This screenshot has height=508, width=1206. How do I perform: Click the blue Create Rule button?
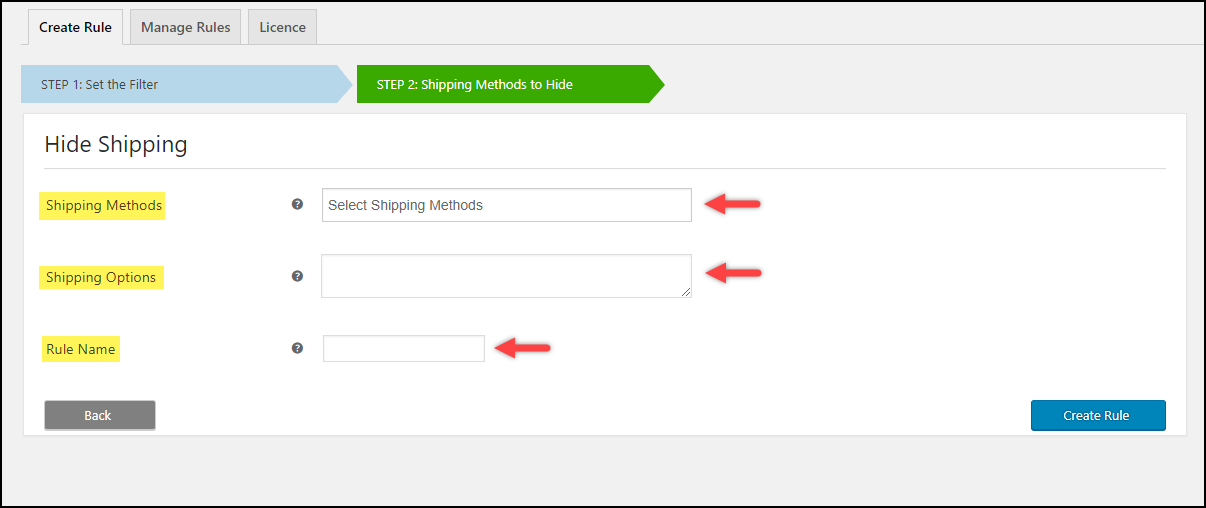click(x=1097, y=415)
